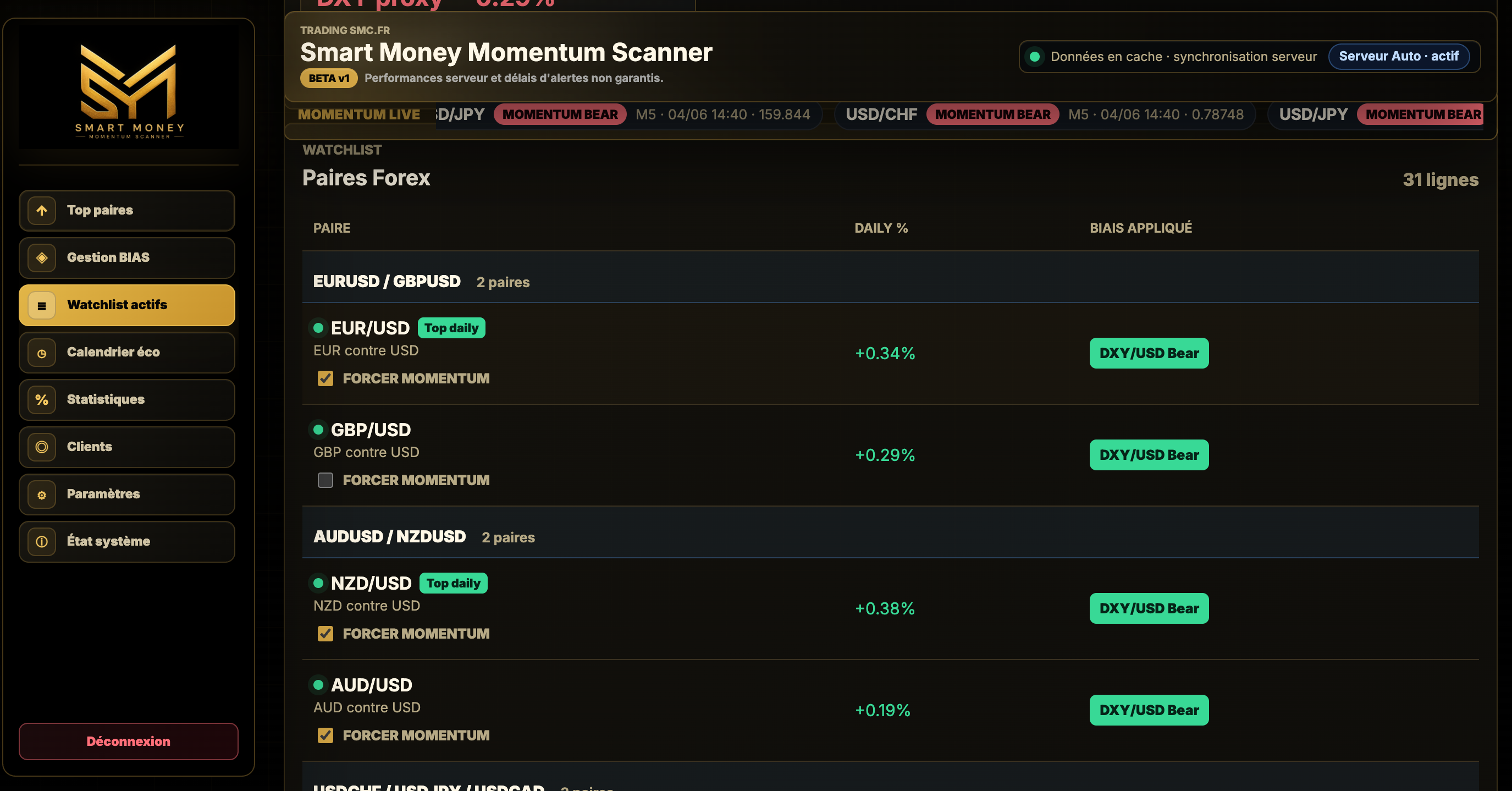Click the PAIRE column header
1512x791 pixels.
click(332, 228)
